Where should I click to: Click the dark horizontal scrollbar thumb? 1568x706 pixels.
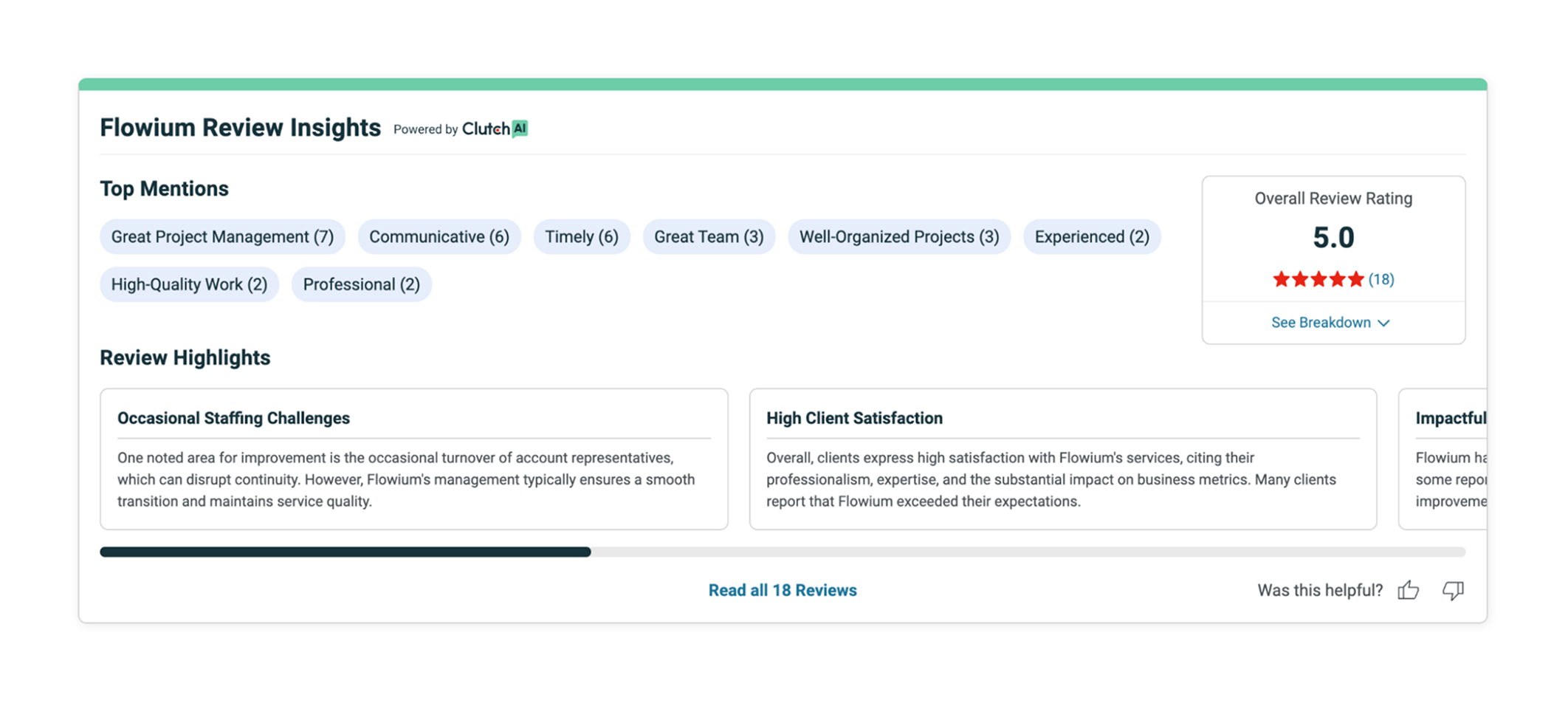coord(345,552)
